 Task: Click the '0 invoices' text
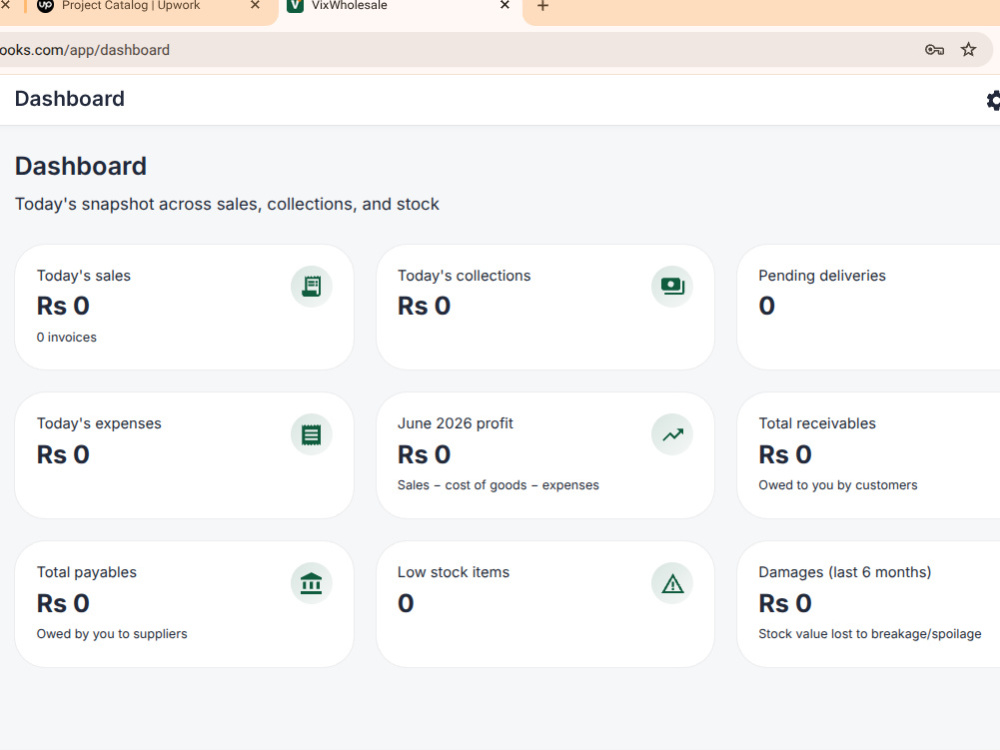tap(66, 337)
